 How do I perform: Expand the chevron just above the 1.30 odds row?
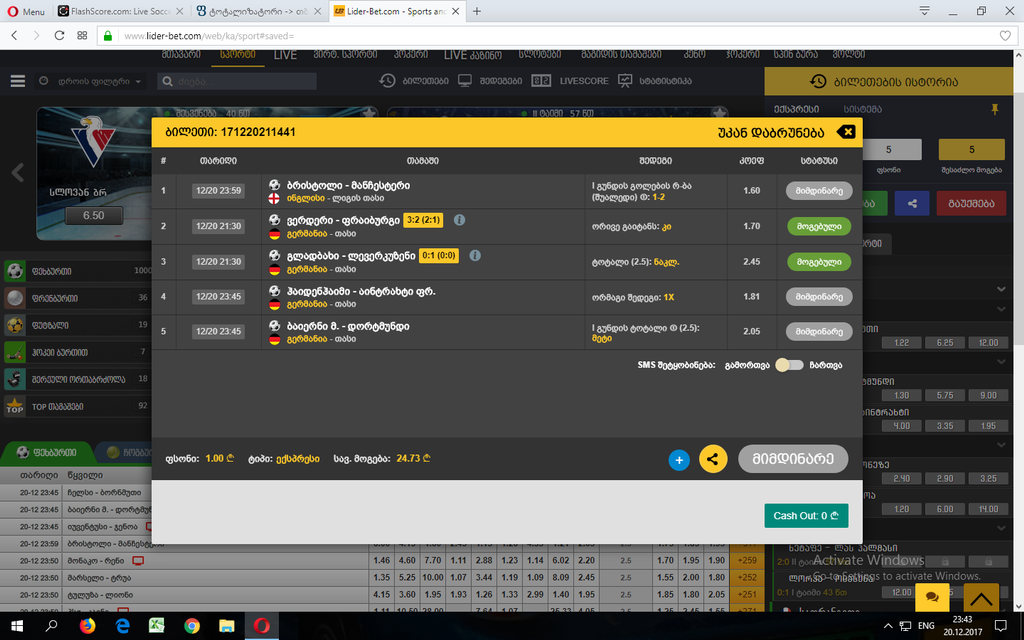1001,361
